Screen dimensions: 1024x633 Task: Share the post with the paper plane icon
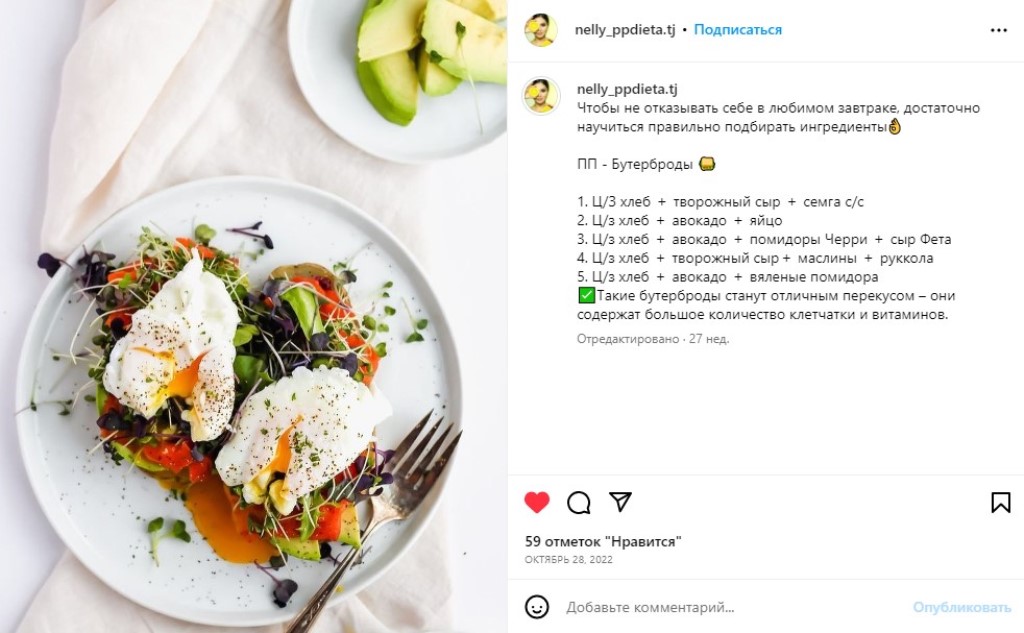[x=620, y=502]
